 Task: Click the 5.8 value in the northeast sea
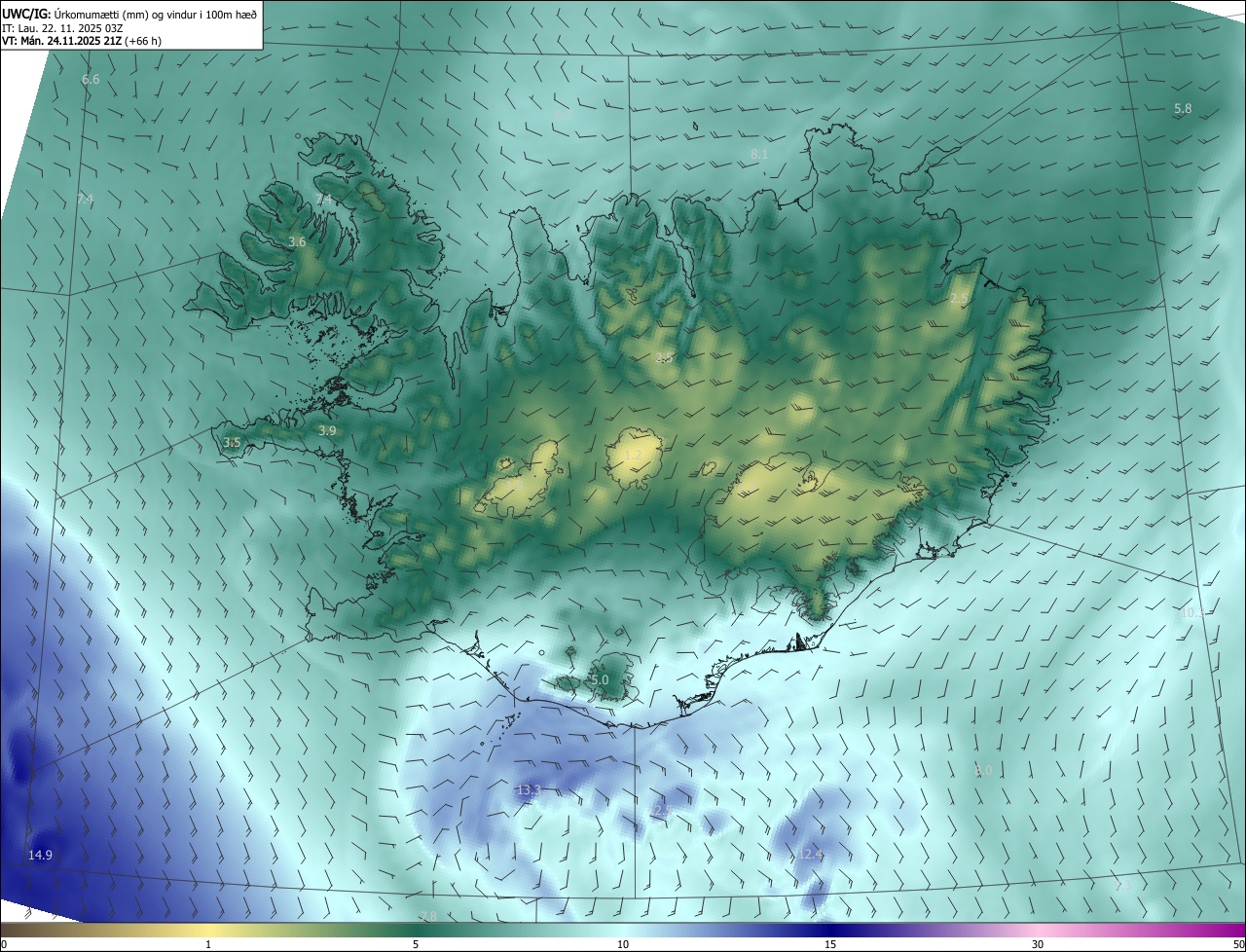click(x=1183, y=109)
